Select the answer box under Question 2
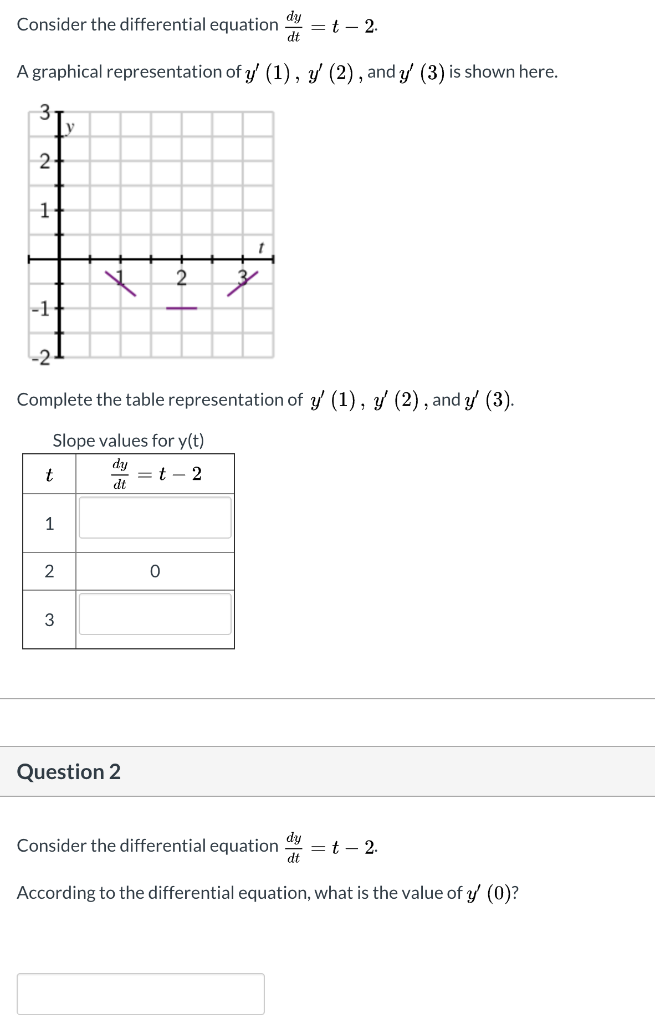The image size is (655, 1024). [140, 992]
